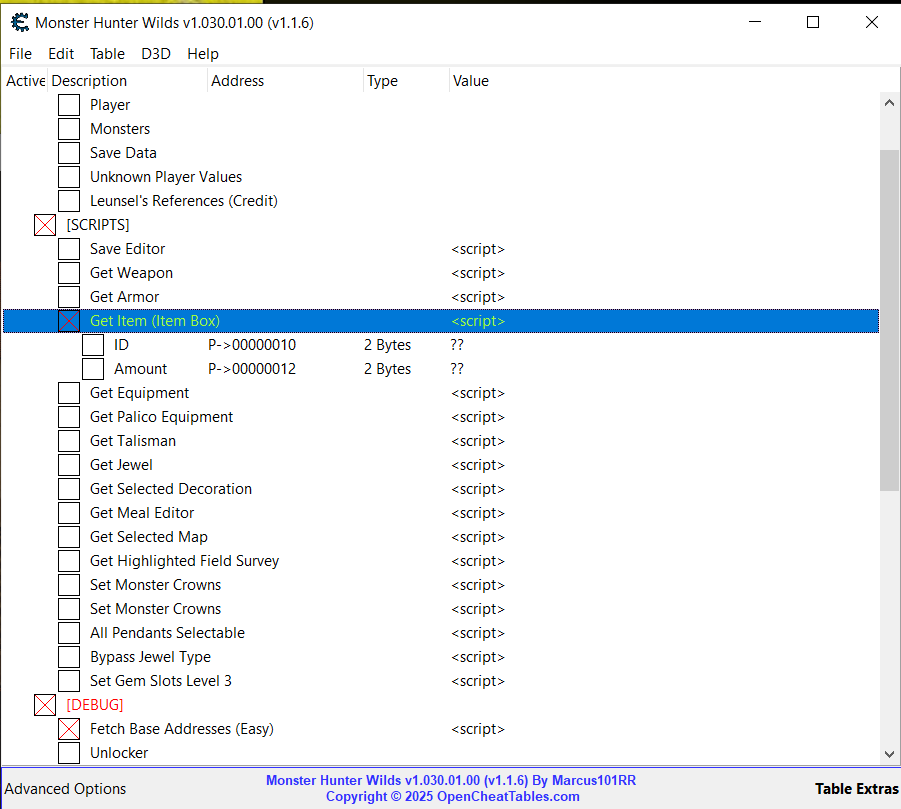The image size is (901, 809).
Task: Click the Amount row's 2 Bytes type
Action: click(387, 369)
